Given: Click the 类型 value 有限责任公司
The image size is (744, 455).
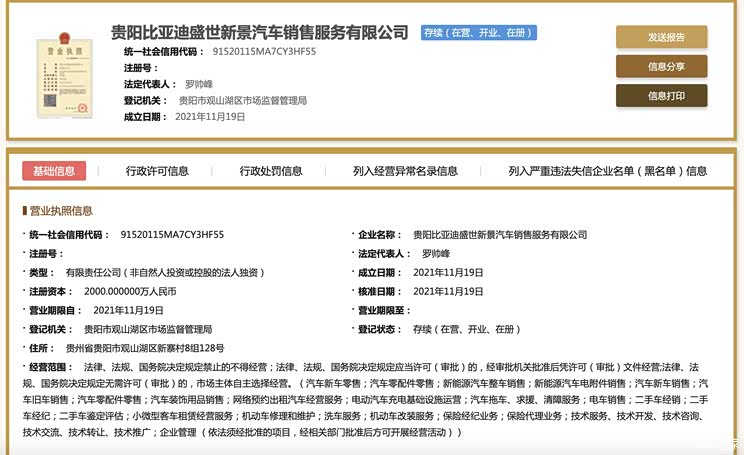Looking at the screenshot, I should (165, 272).
